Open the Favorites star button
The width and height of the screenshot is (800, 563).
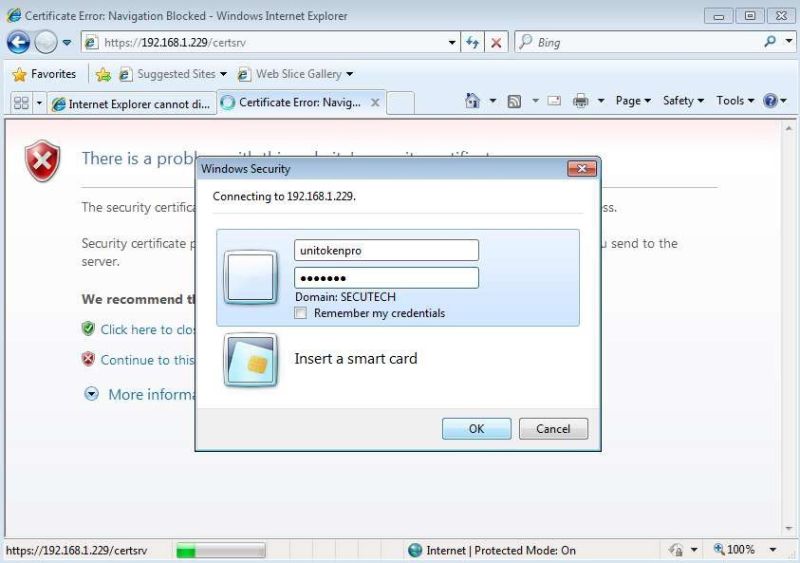coord(44,75)
